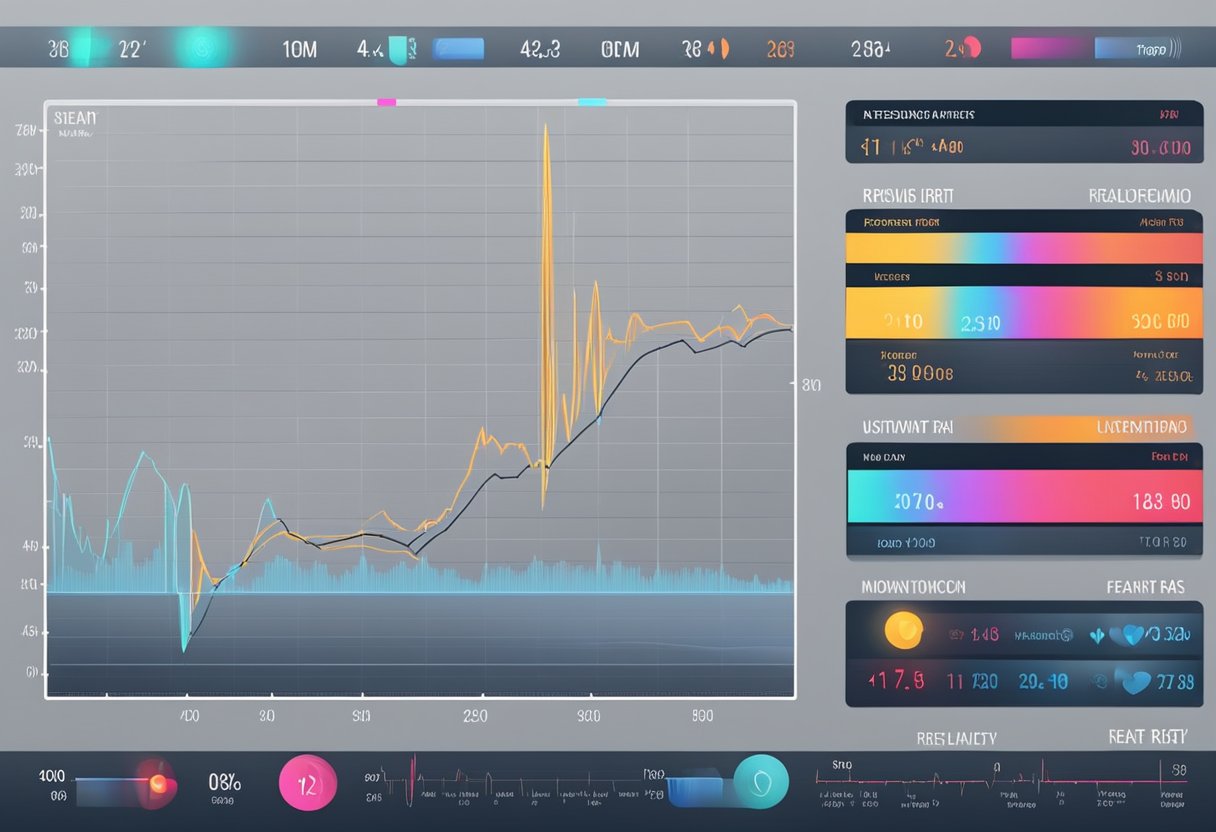Image resolution: width=1216 pixels, height=832 pixels.
Task: Click the pink marker atop the chart
Action: pyautogui.click(x=386, y=102)
